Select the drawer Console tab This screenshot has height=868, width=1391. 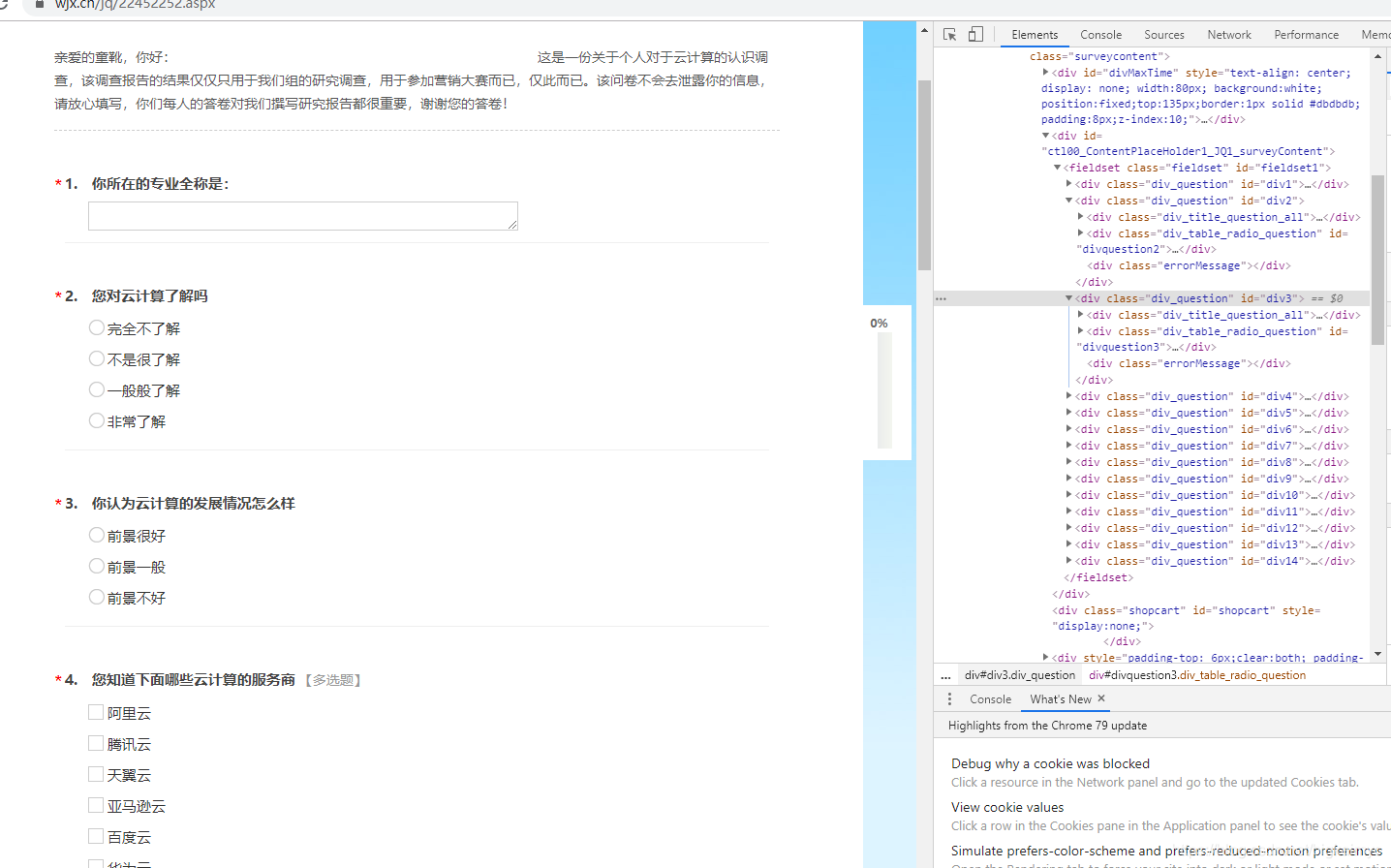990,699
